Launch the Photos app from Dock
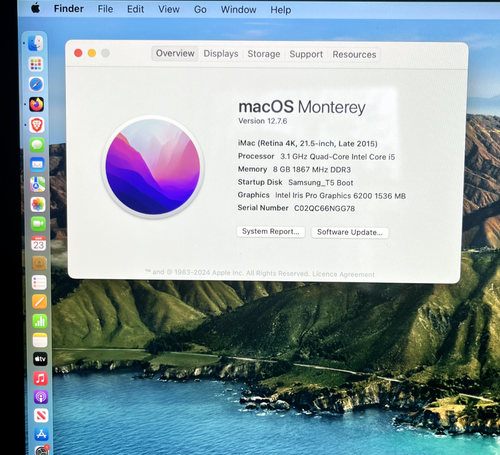Screen dimensions: 500x455 click(x=38, y=204)
